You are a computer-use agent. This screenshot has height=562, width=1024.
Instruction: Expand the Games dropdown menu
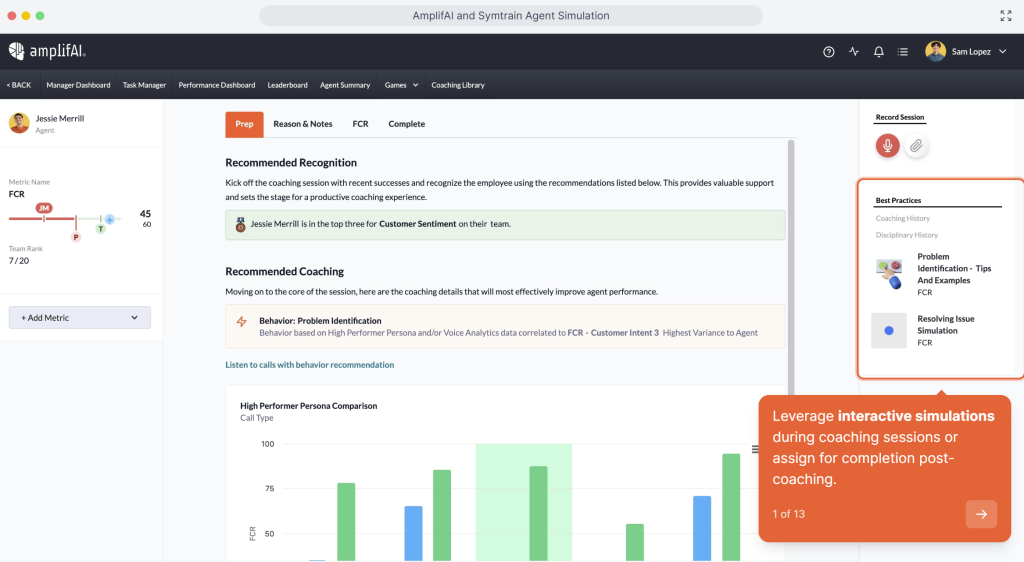point(401,85)
